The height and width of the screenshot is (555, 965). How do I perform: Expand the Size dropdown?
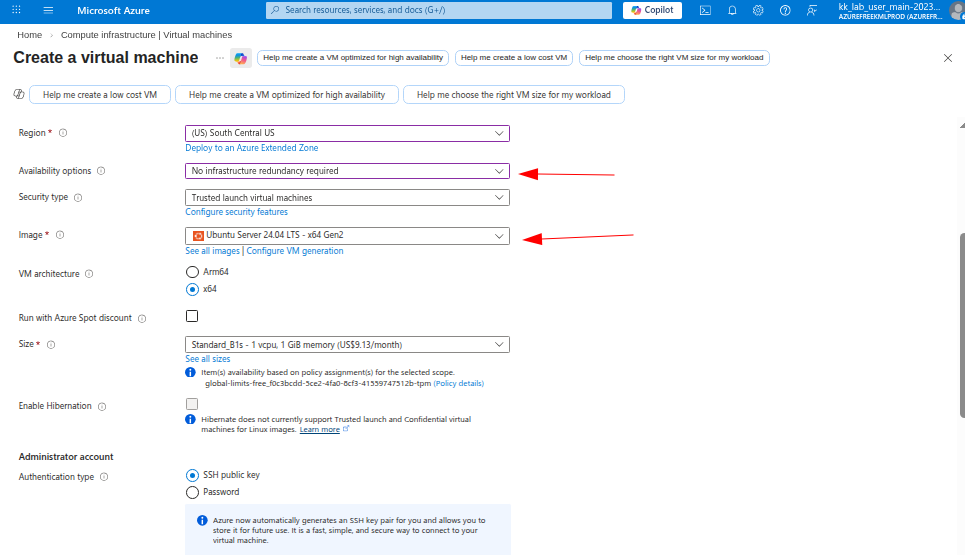point(347,345)
